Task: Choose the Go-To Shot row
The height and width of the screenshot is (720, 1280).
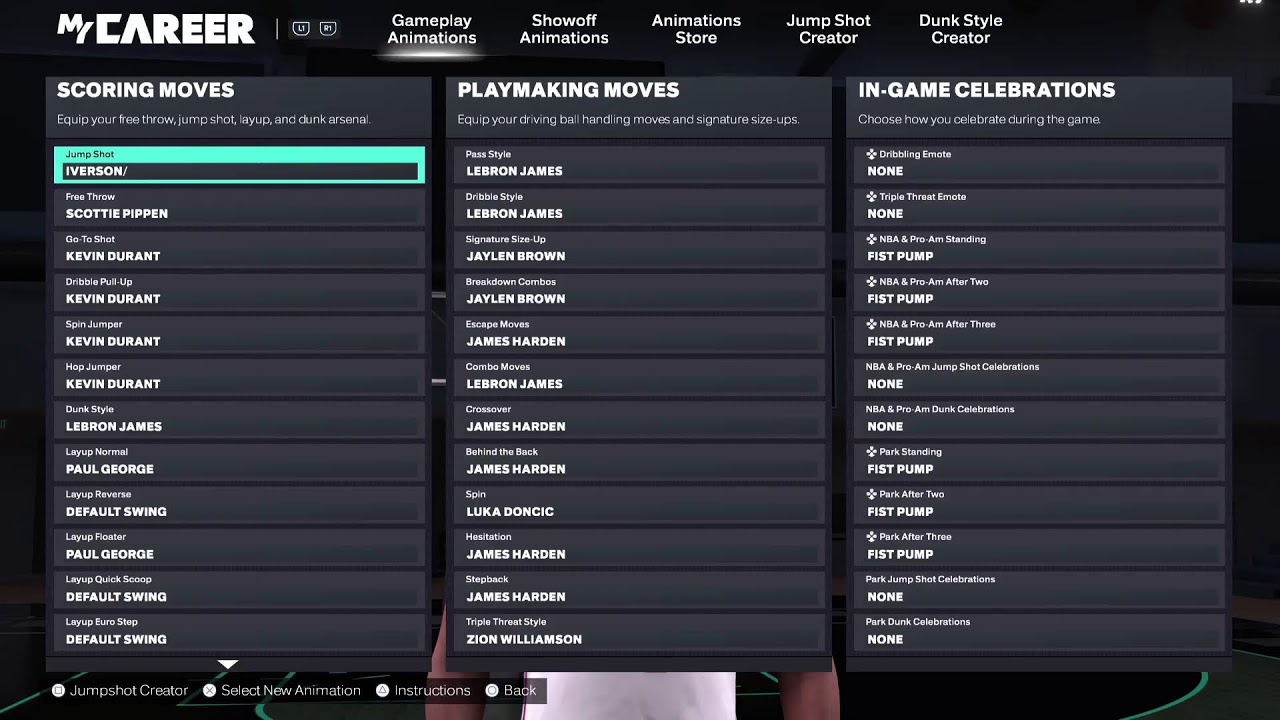Action: [239, 249]
